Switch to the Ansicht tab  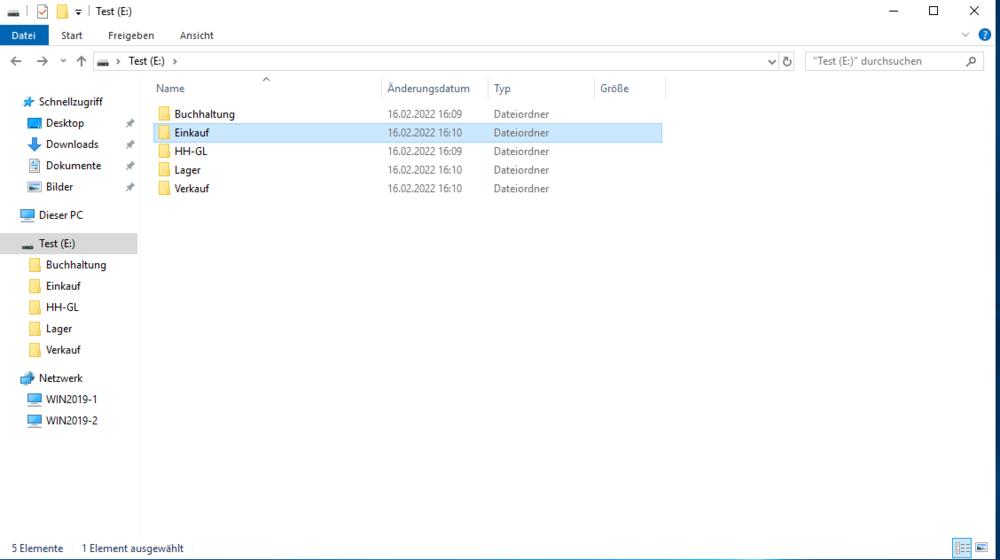[196, 35]
